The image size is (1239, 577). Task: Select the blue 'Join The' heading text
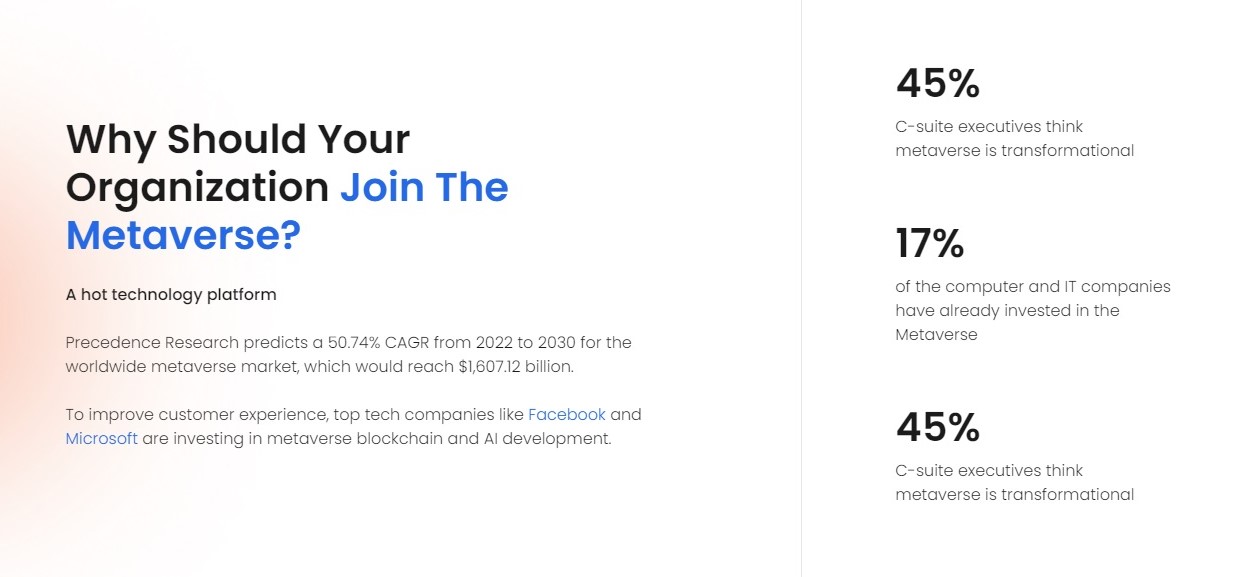pos(424,187)
